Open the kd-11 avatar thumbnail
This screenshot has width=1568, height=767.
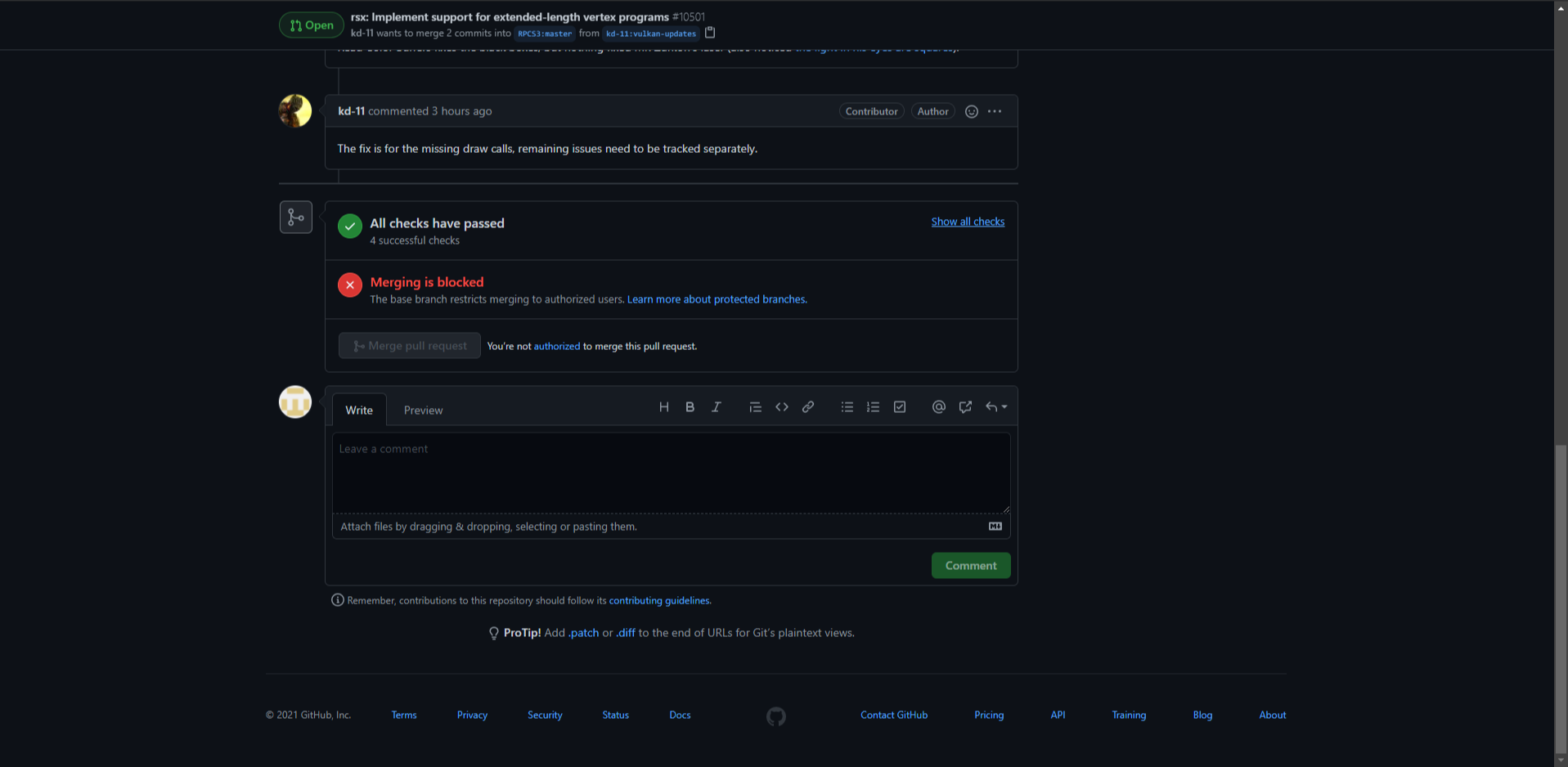[295, 110]
